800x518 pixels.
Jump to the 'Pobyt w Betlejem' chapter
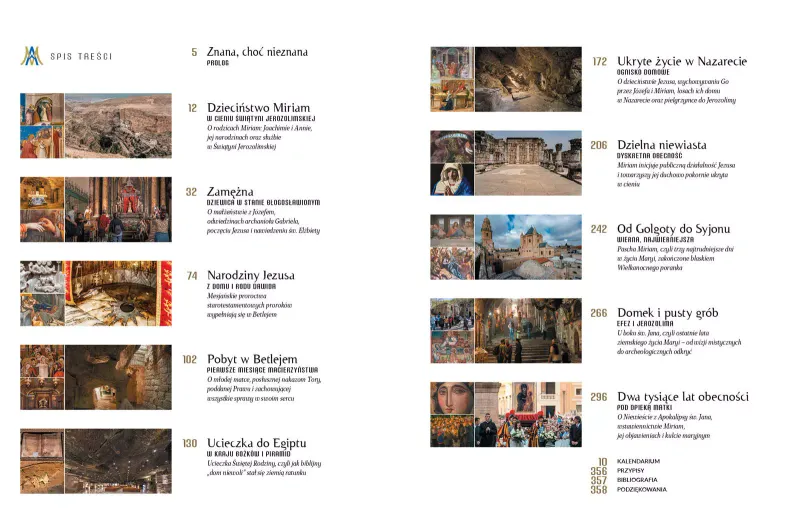coord(252,358)
